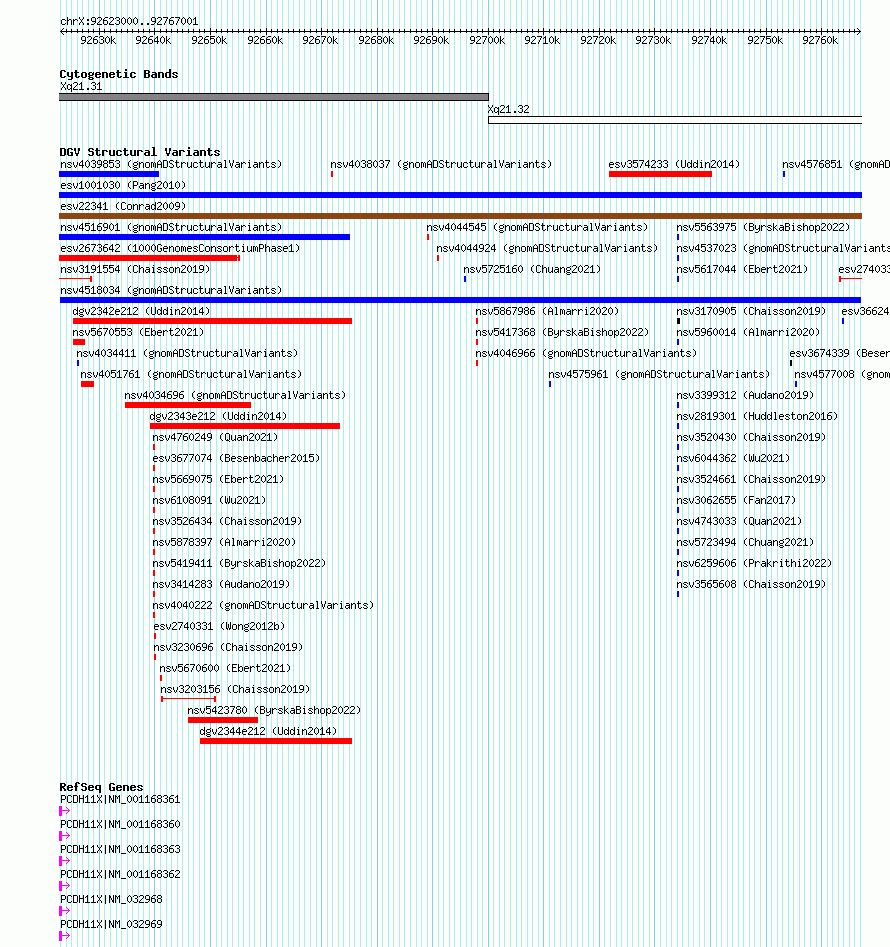Open PCDH11X|NM_001168361 gene label

point(120,800)
